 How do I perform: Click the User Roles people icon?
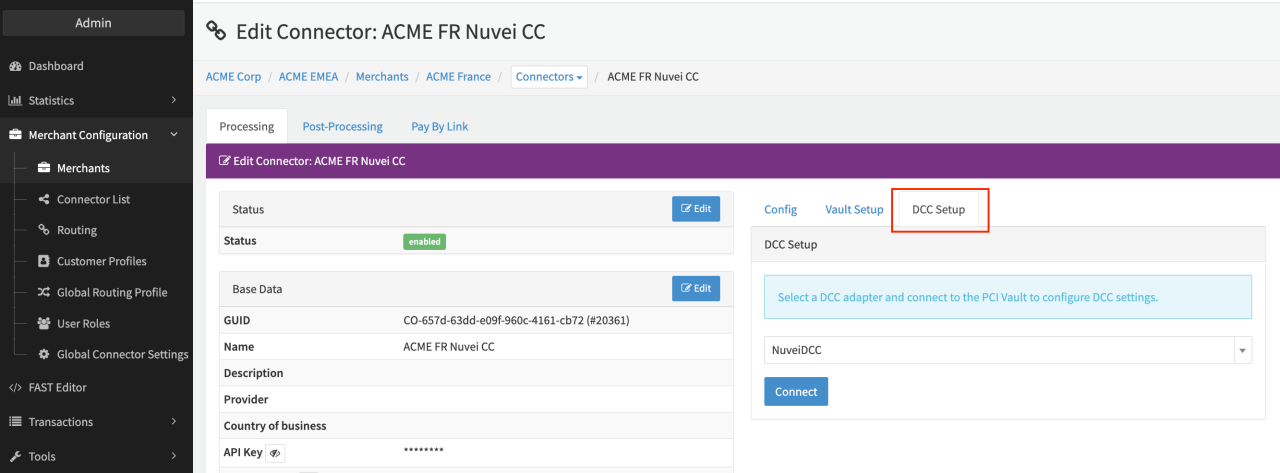point(44,323)
